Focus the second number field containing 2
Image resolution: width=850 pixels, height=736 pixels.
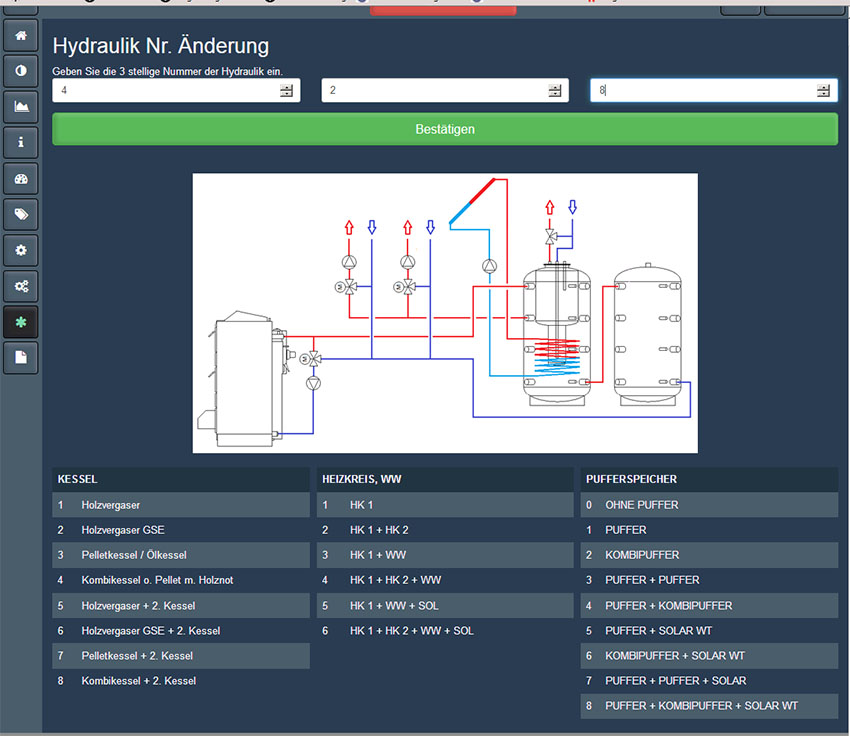(433, 91)
